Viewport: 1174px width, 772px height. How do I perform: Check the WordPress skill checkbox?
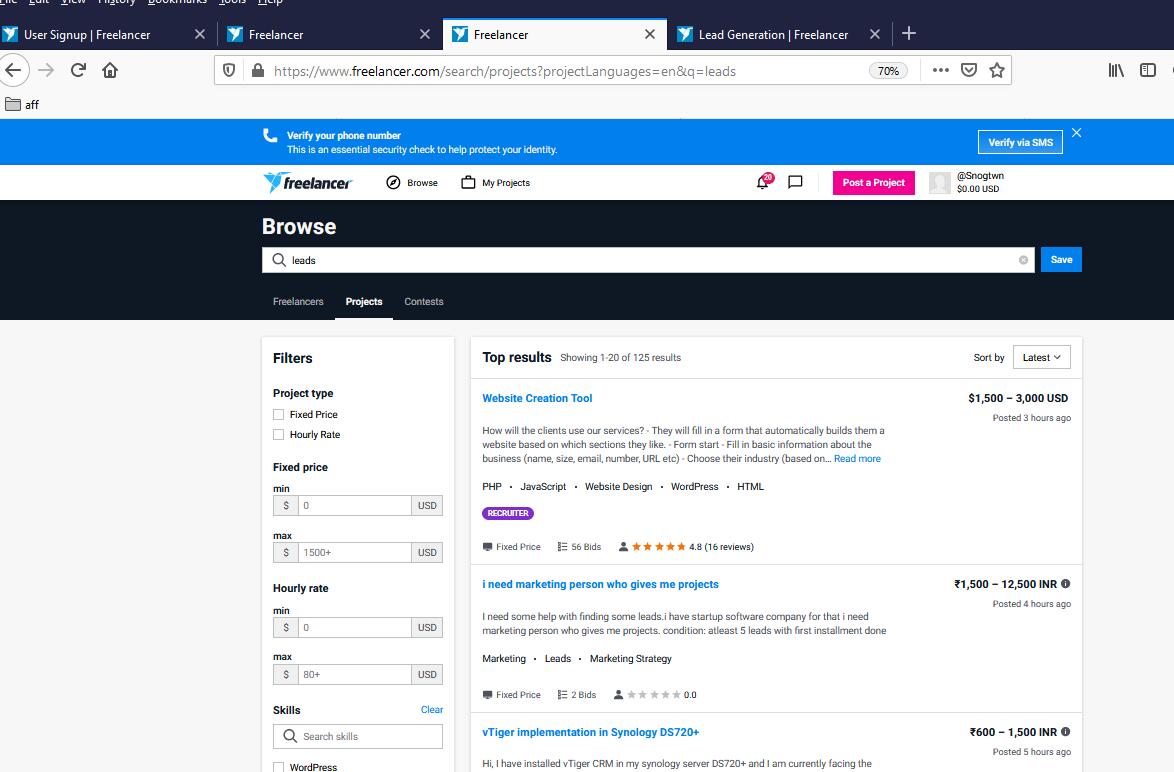(279, 767)
